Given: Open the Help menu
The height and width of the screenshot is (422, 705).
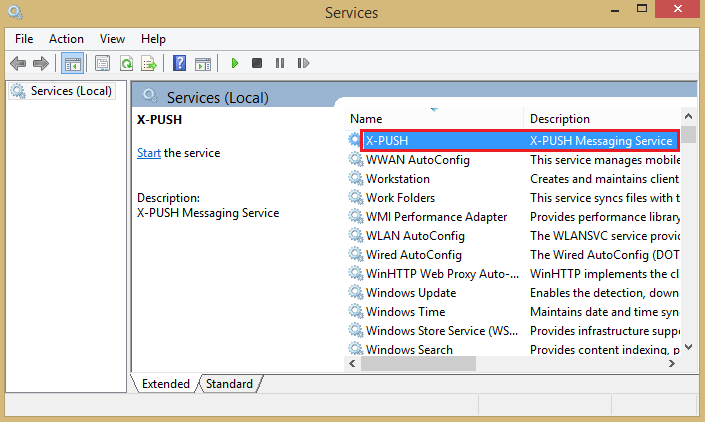Looking at the screenshot, I should pyautogui.click(x=153, y=40).
